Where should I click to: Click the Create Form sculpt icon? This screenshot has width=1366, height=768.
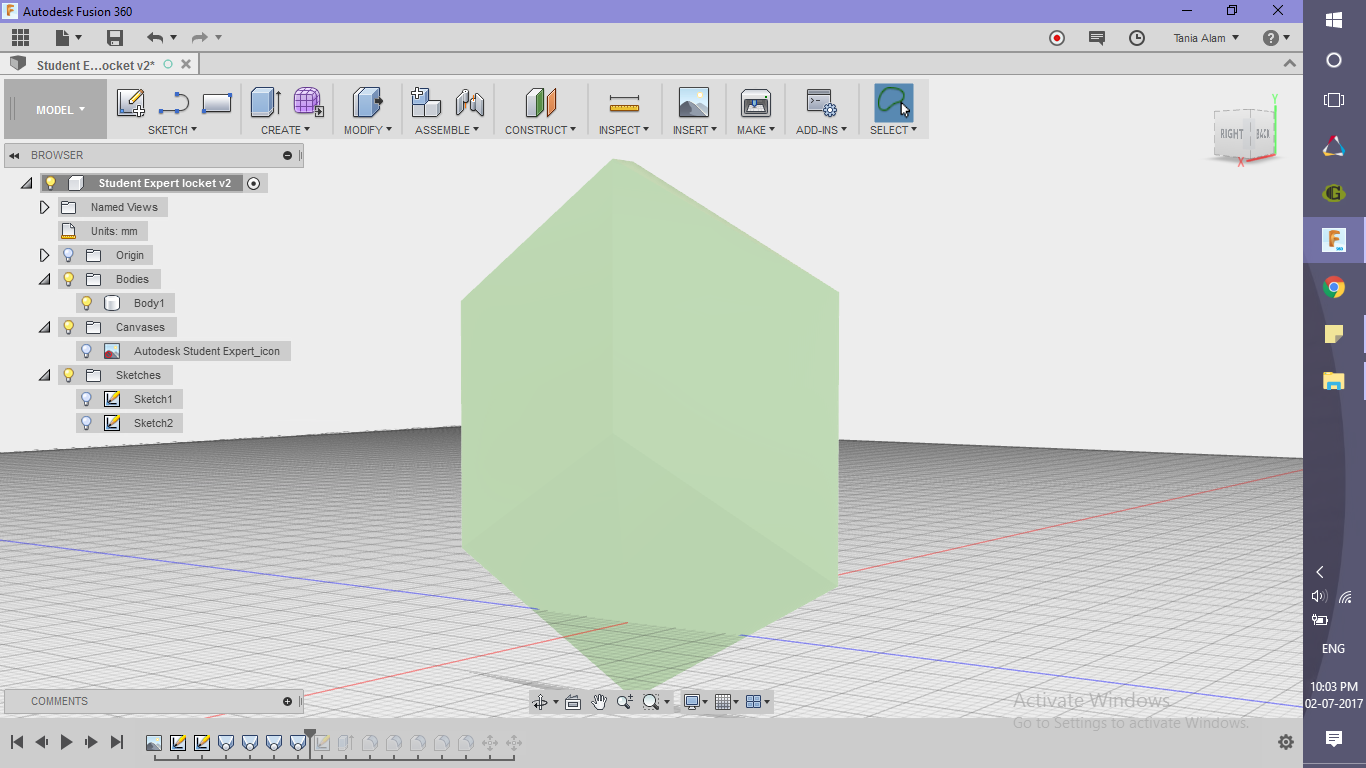point(308,103)
